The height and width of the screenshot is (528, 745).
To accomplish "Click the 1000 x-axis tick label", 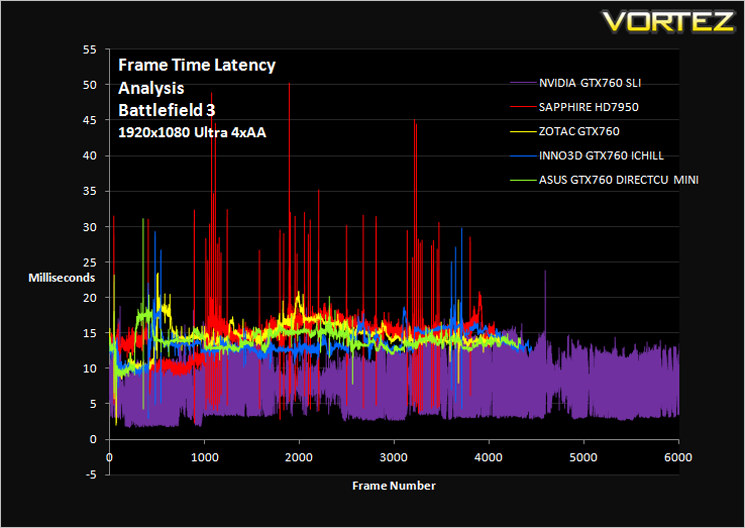I will [x=204, y=458].
